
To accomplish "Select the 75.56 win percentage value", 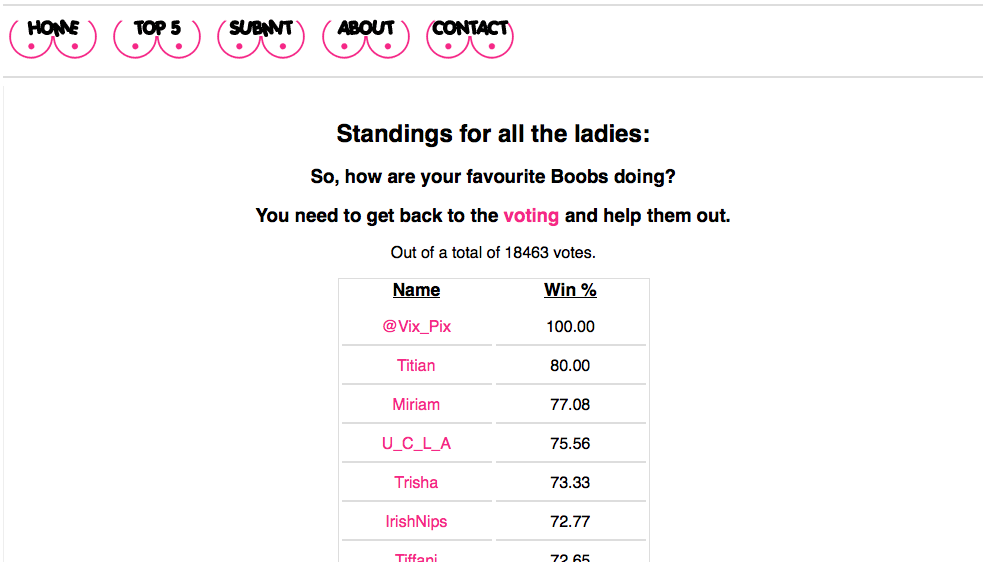I will [570, 443].
